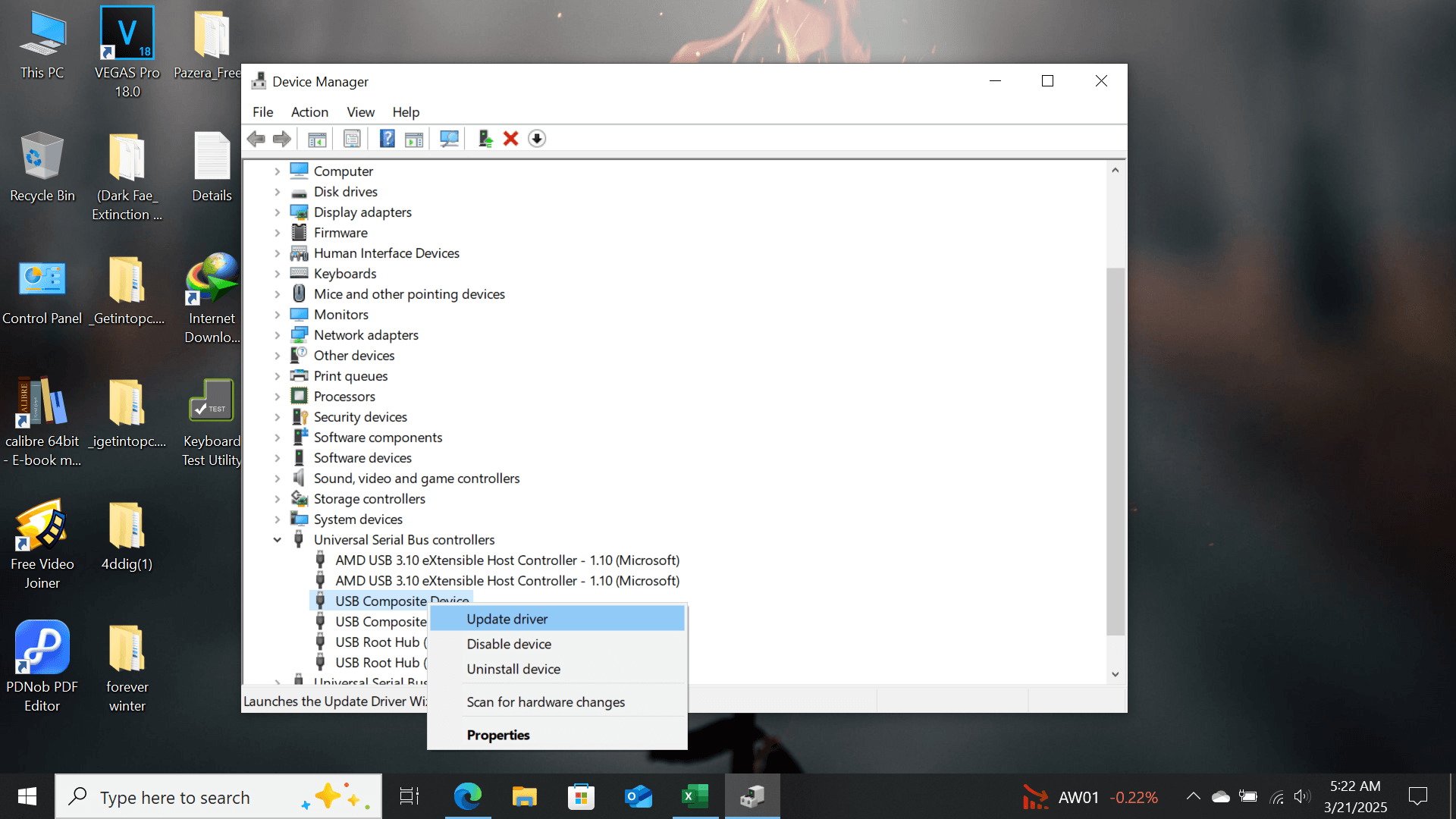Click the red X Uninstall device icon
Image resolution: width=1456 pixels, height=819 pixels.
[x=510, y=139]
